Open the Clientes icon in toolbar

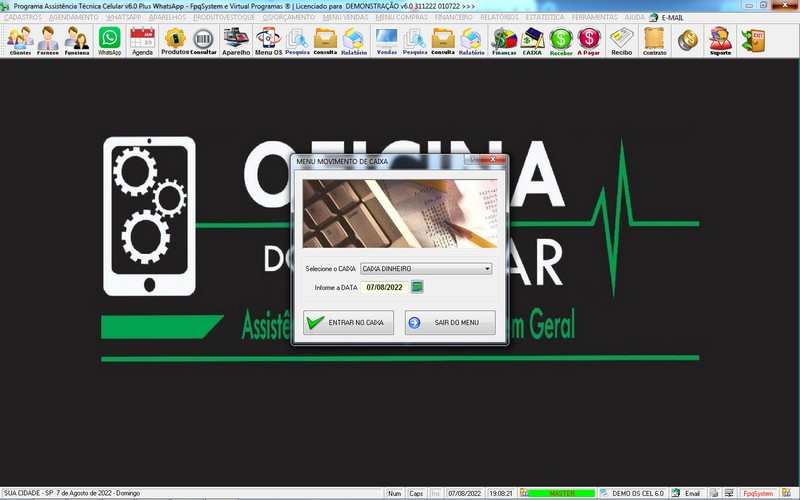(20, 41)
